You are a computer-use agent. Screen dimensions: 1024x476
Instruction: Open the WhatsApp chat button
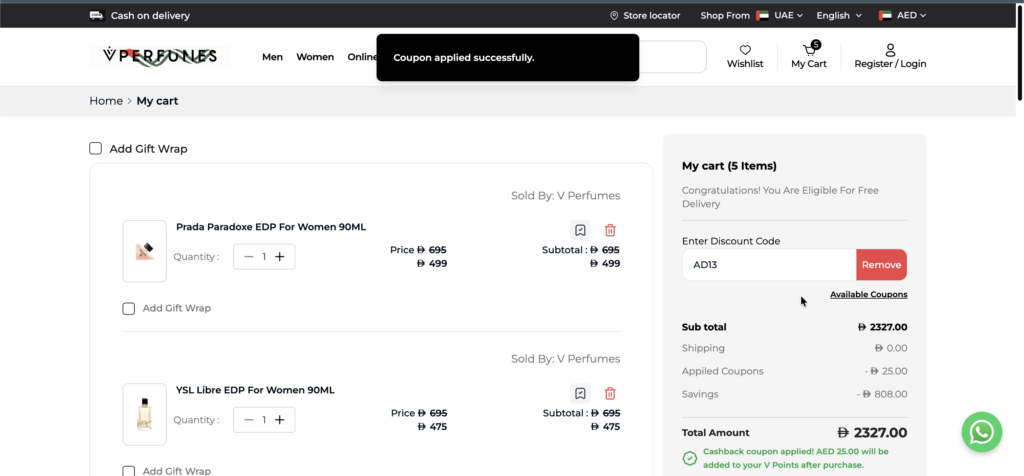982,432
